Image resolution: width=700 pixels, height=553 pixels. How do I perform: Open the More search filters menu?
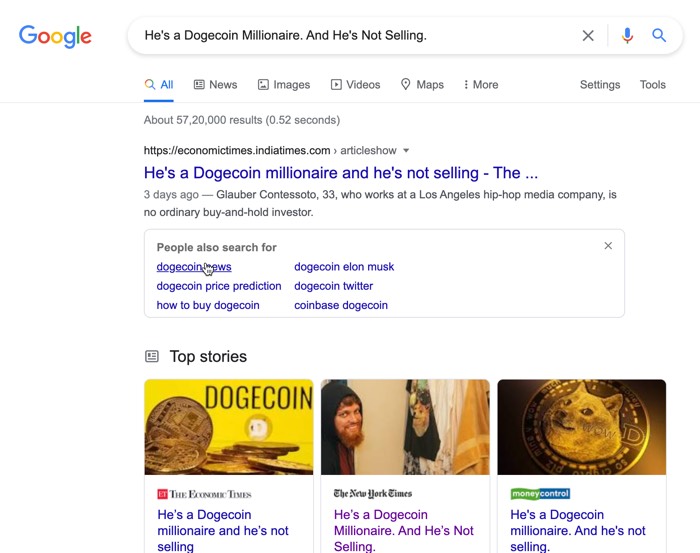pyautogui.click(x=481, y=84)
